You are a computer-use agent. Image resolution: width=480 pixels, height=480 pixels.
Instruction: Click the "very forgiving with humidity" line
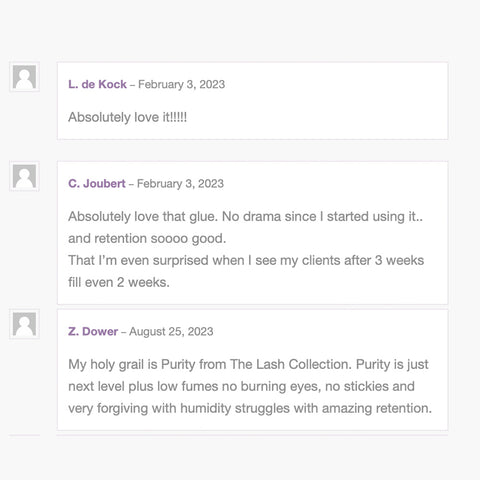point(250,408)
